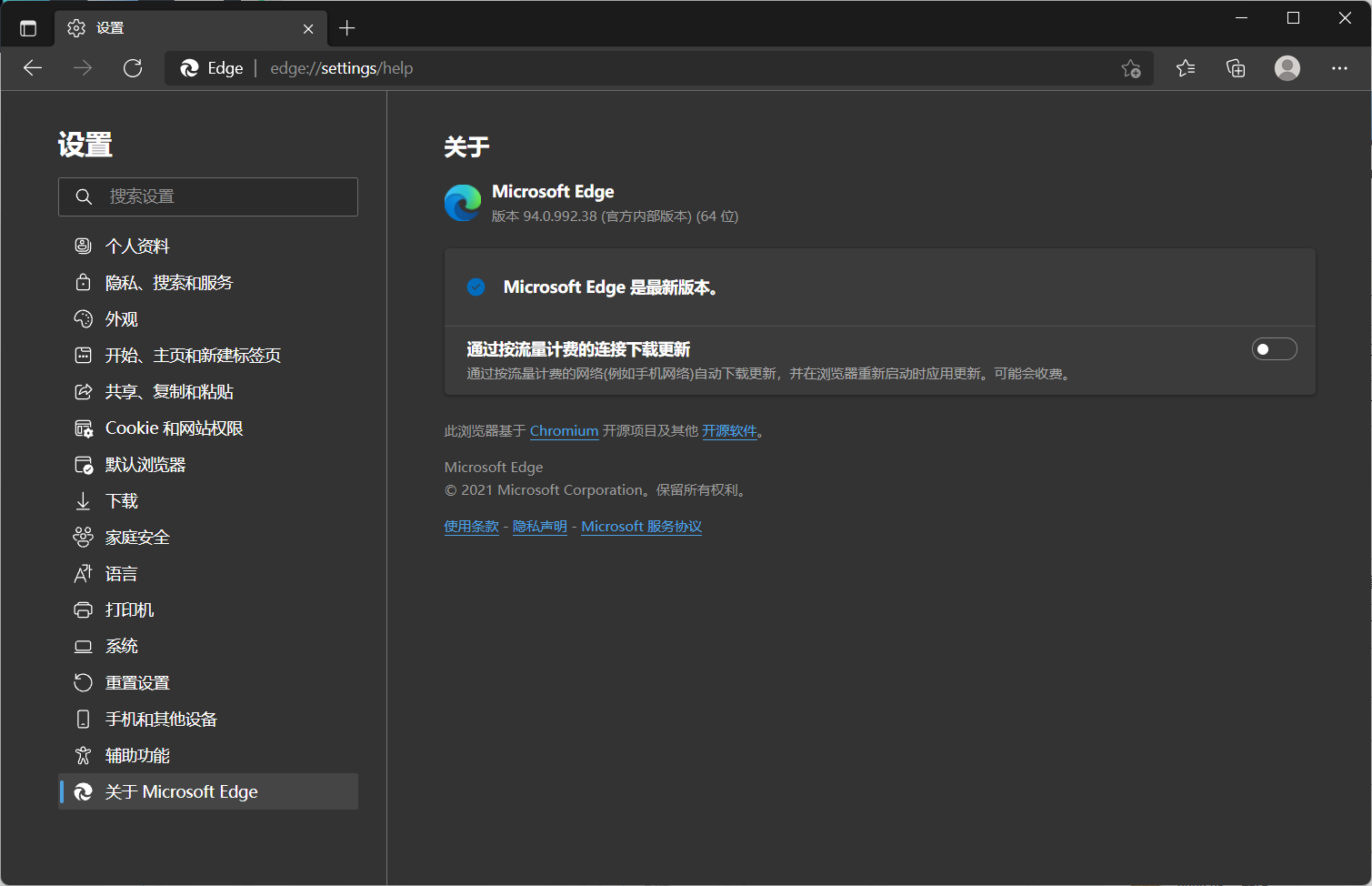Open the Favorites list icon

[1186, 68]
